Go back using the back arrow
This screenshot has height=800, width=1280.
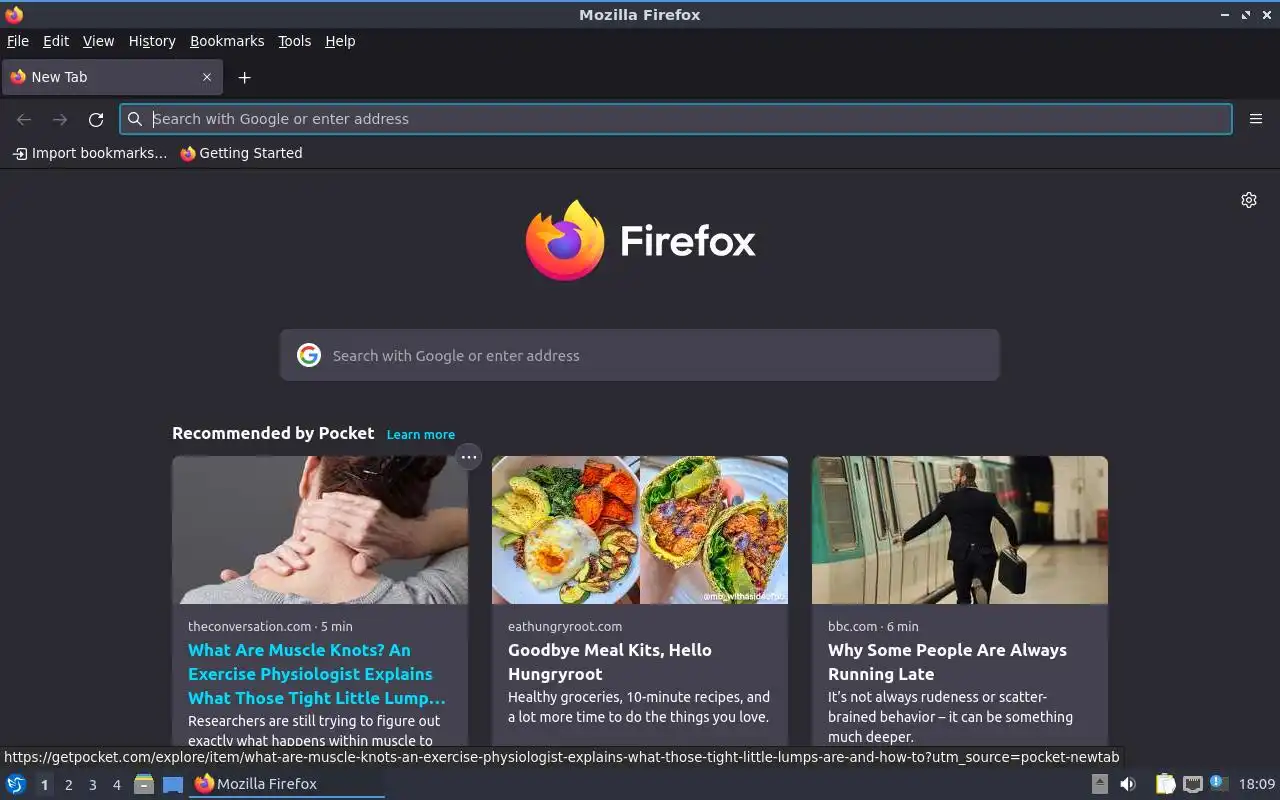tap(24, 119)
